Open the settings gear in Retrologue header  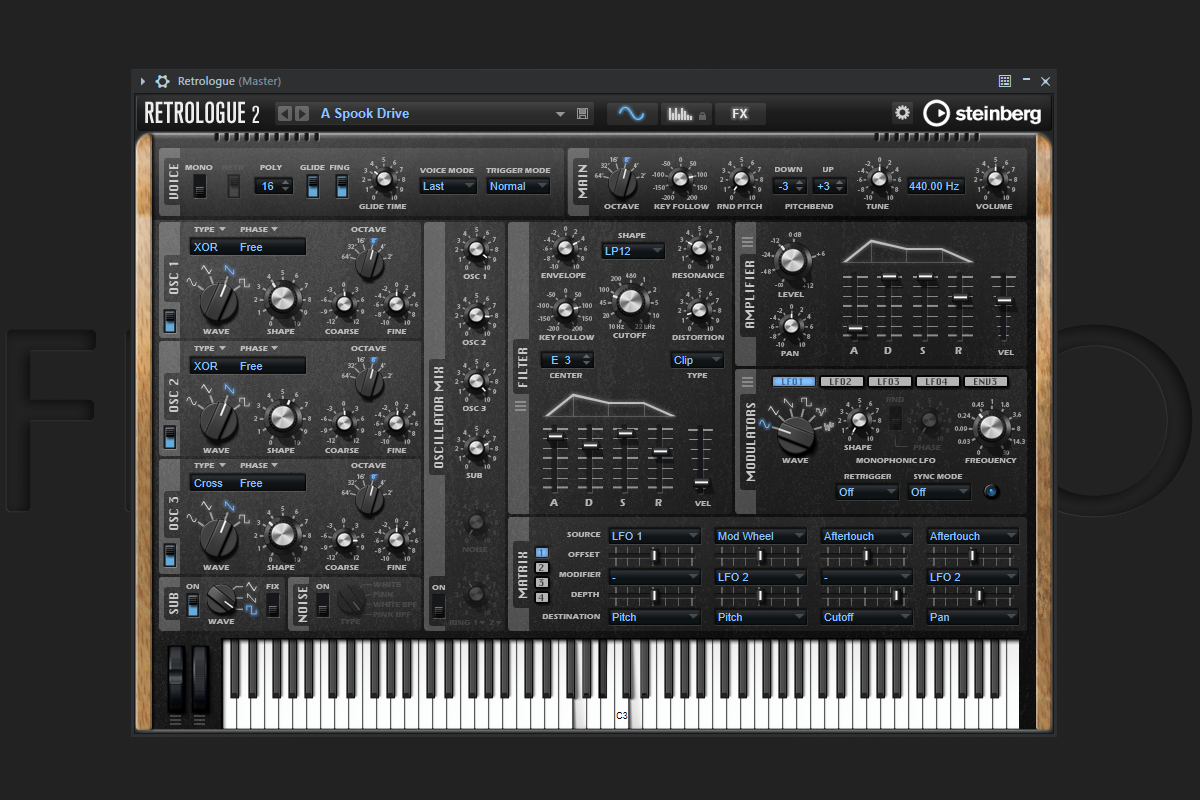point(902,113)
